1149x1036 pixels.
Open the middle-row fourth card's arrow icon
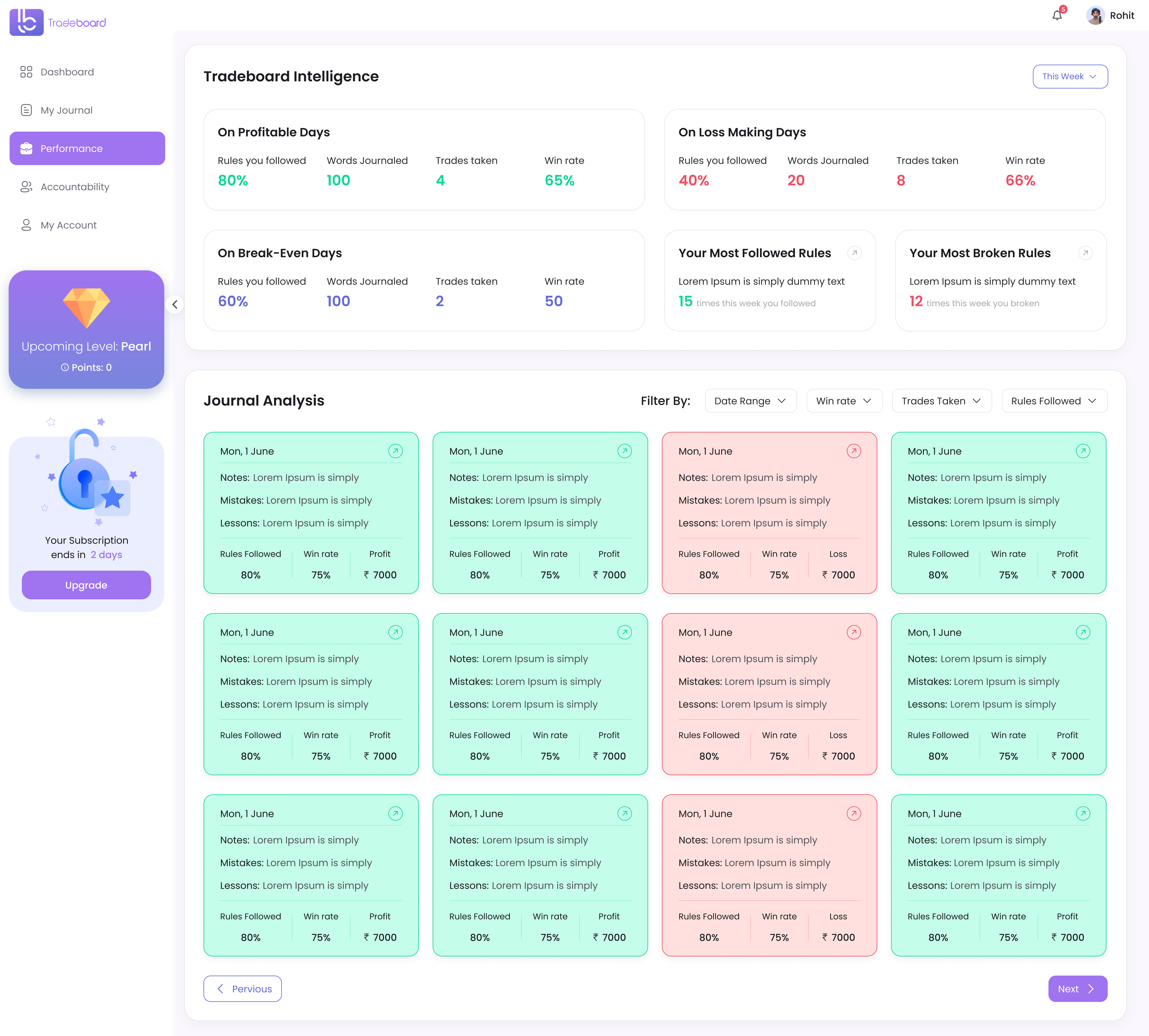pos(1083,632)
